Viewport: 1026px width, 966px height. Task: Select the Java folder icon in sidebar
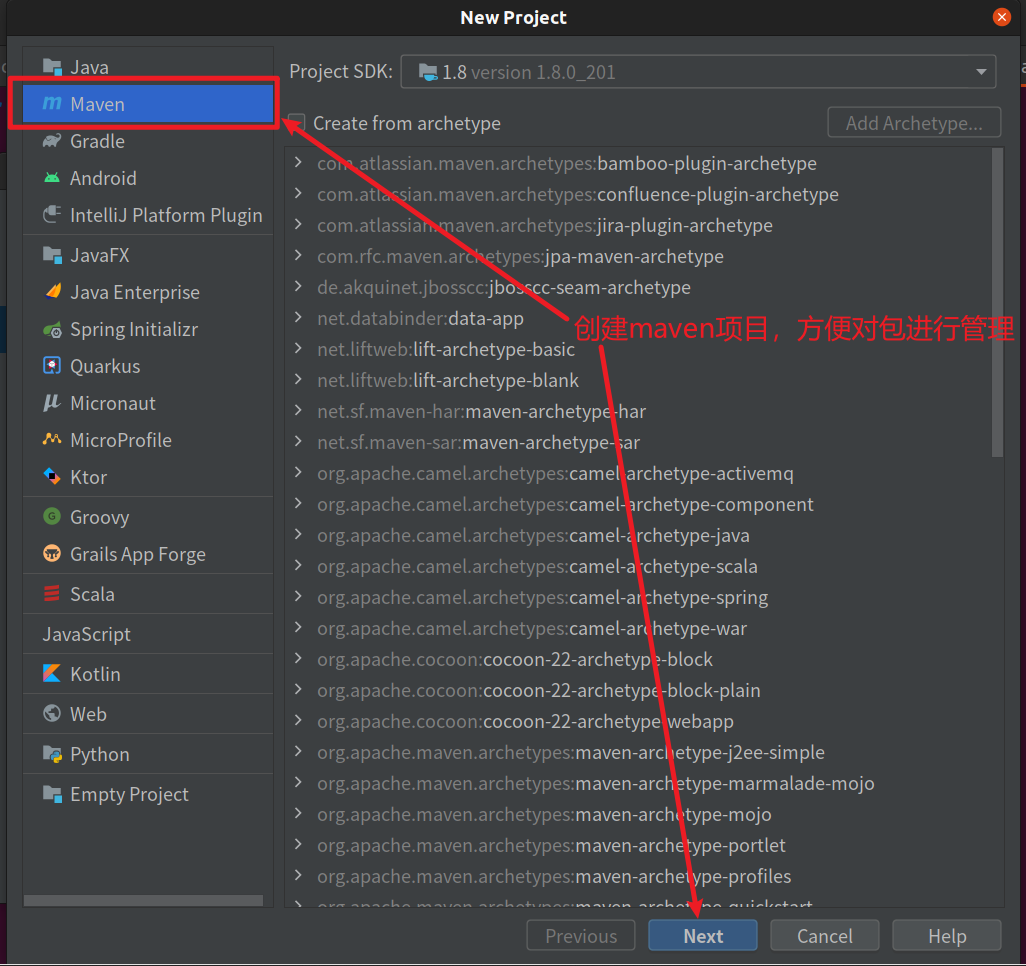pos(52,67)
